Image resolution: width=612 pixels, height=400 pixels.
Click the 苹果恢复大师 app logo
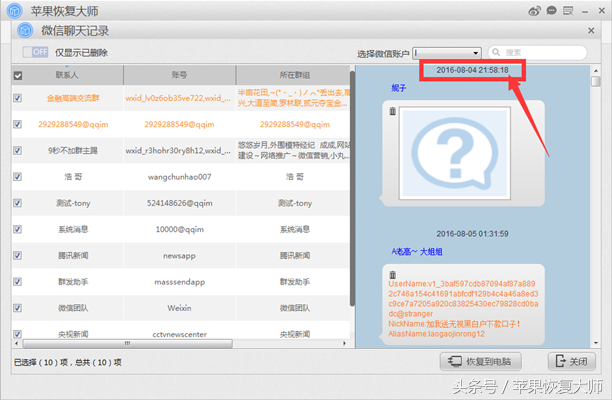click(x=14, y=11)
